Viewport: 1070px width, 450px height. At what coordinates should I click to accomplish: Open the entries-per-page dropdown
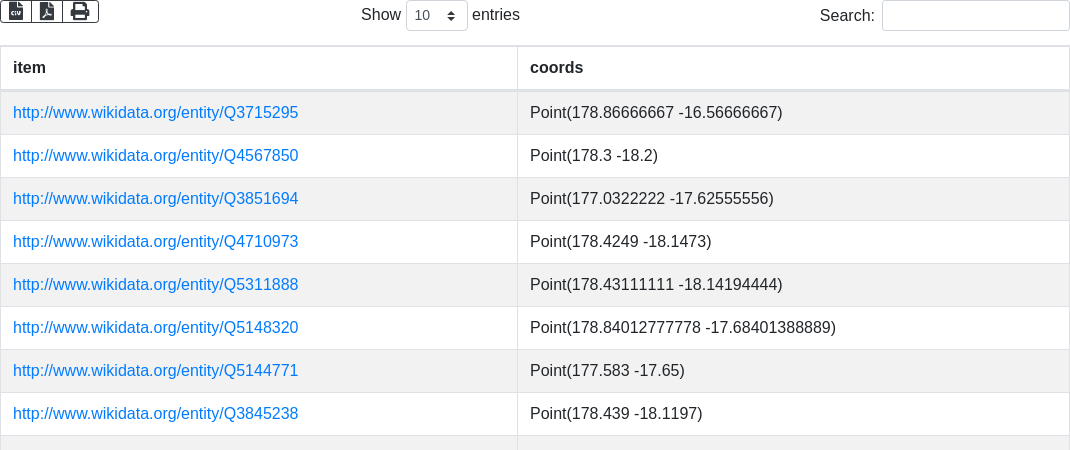[x=436, y=16]
